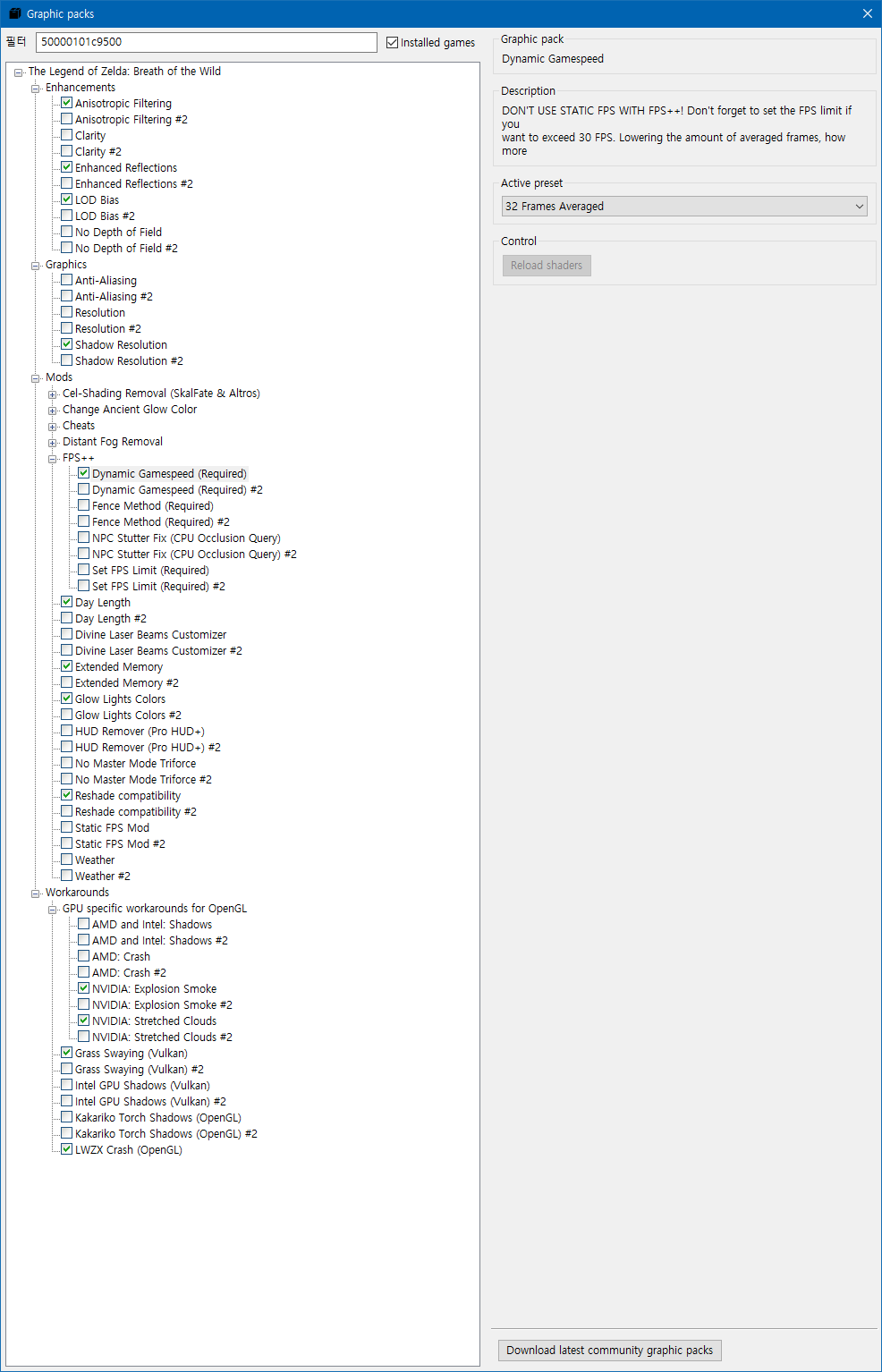Select the Anti-Aliasing #2 label

tap(114, 297)
